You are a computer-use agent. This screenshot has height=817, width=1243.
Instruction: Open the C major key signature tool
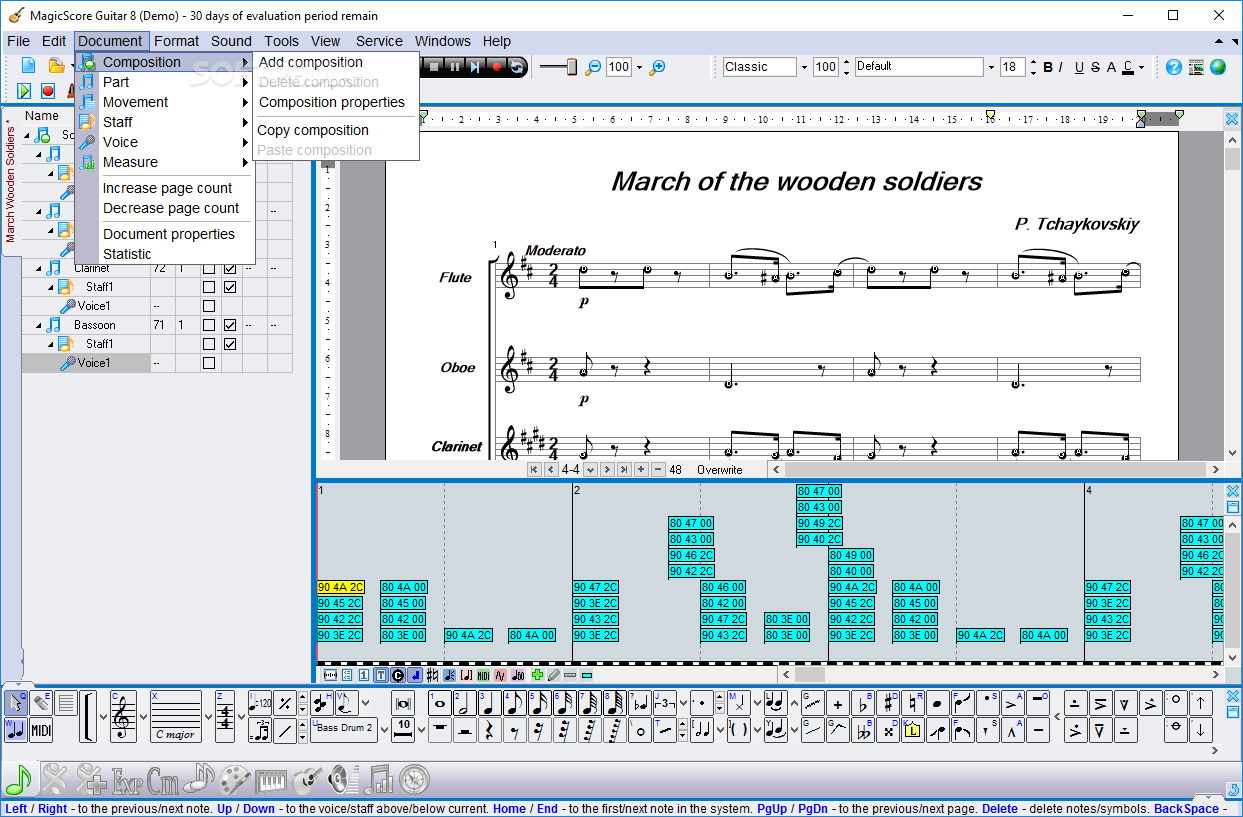click(175, 716)
